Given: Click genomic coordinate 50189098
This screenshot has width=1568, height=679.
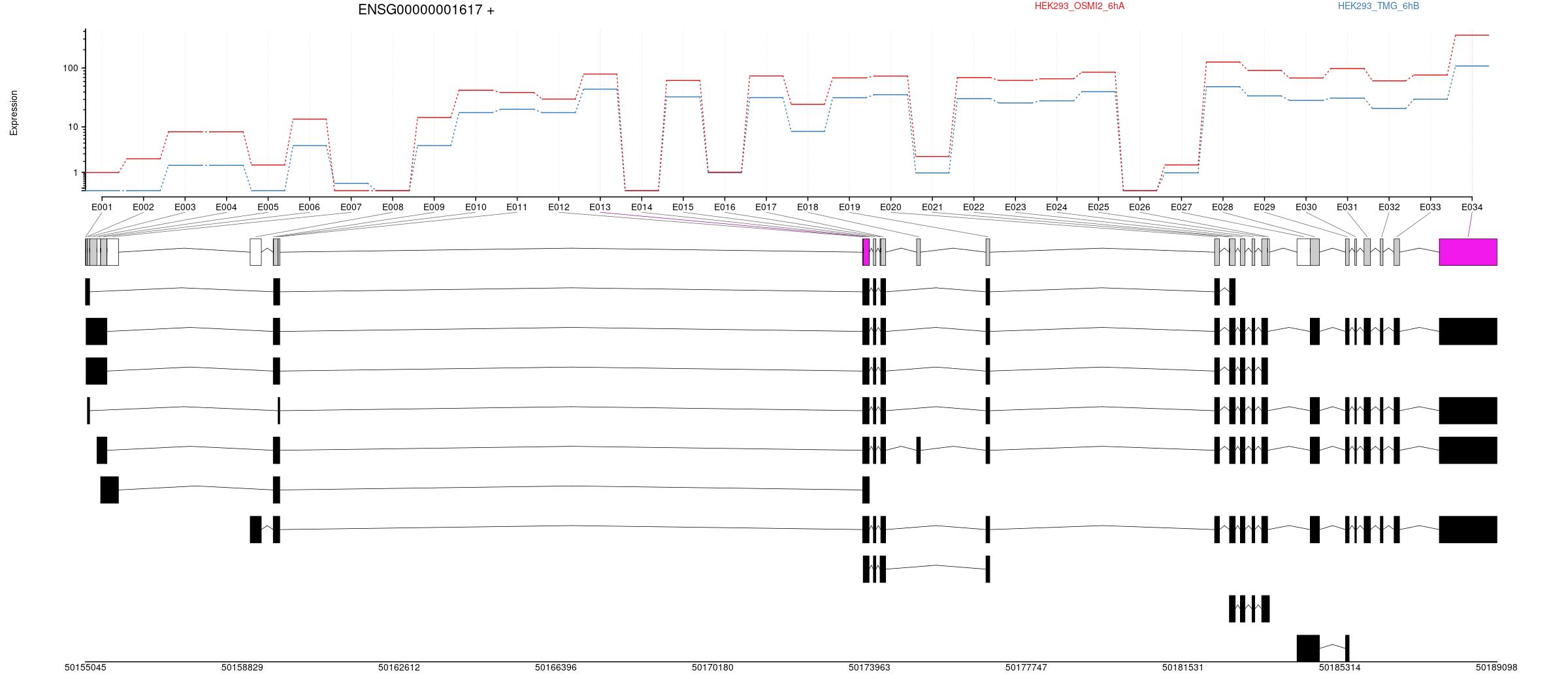Looking at the screenshot, I should pyautogui.click(x=1497, y=667).
